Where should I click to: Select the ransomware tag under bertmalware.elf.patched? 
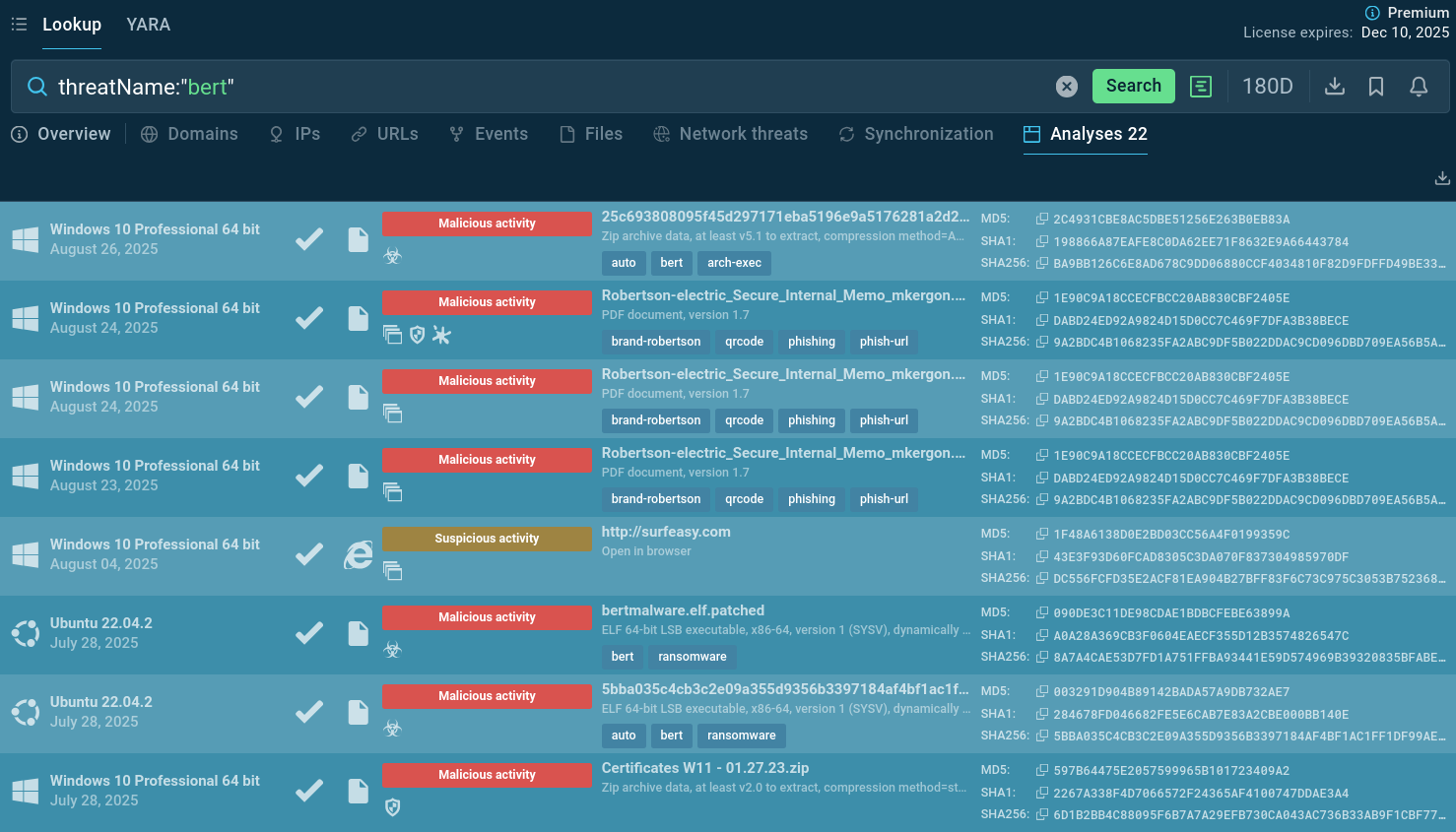(693, 657)
